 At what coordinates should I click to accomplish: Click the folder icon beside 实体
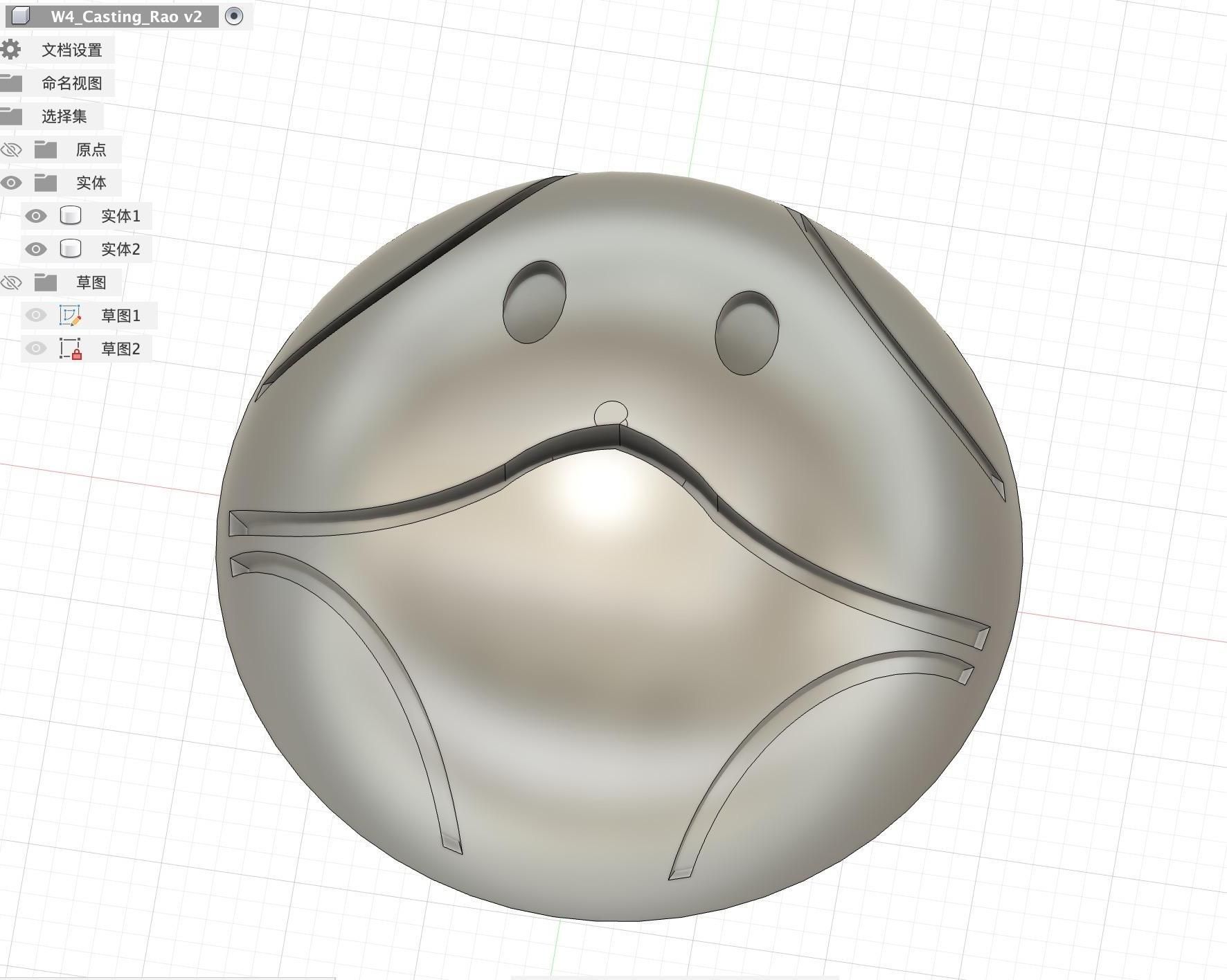(x=46, y=182)
